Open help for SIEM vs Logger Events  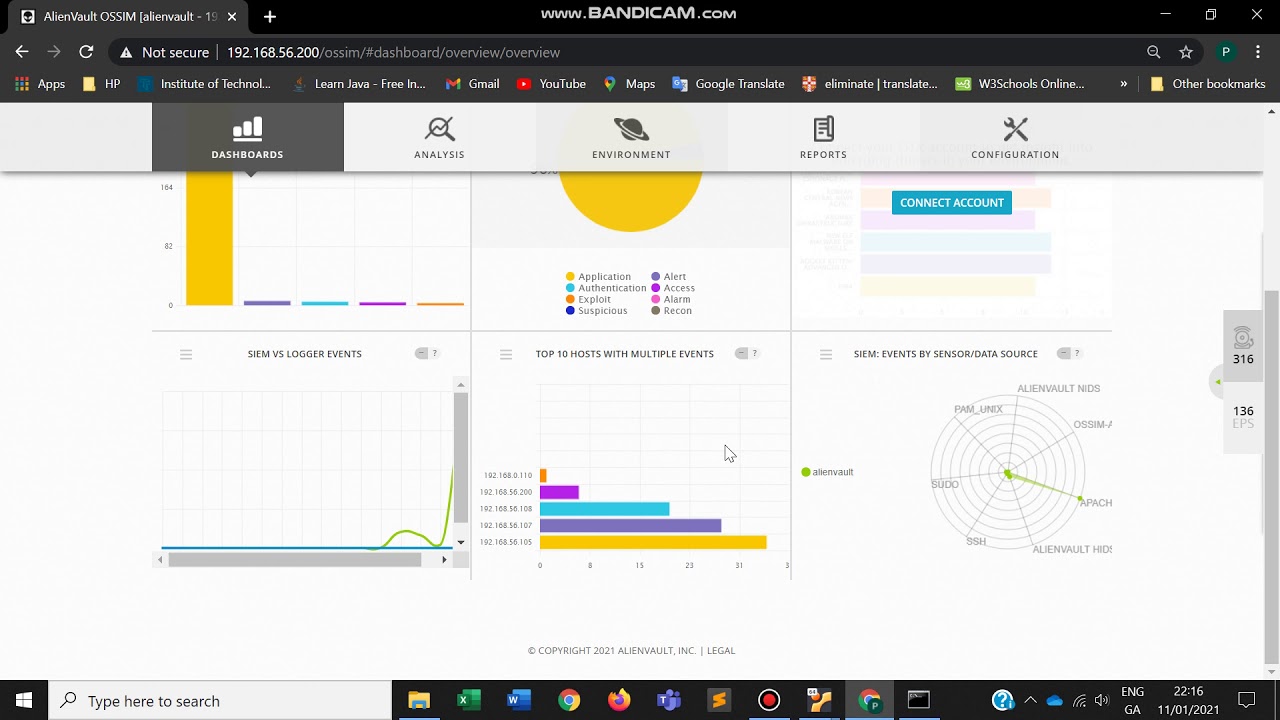tap(434, 353)
